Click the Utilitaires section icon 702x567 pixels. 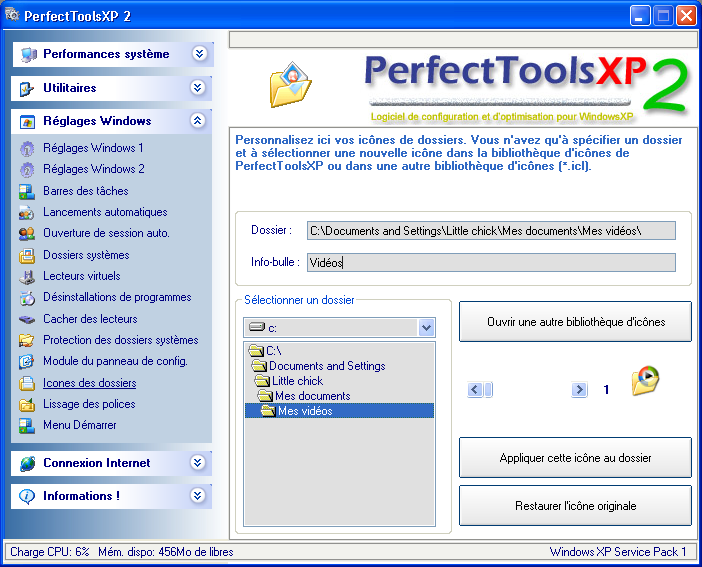(x=26, y=88)
